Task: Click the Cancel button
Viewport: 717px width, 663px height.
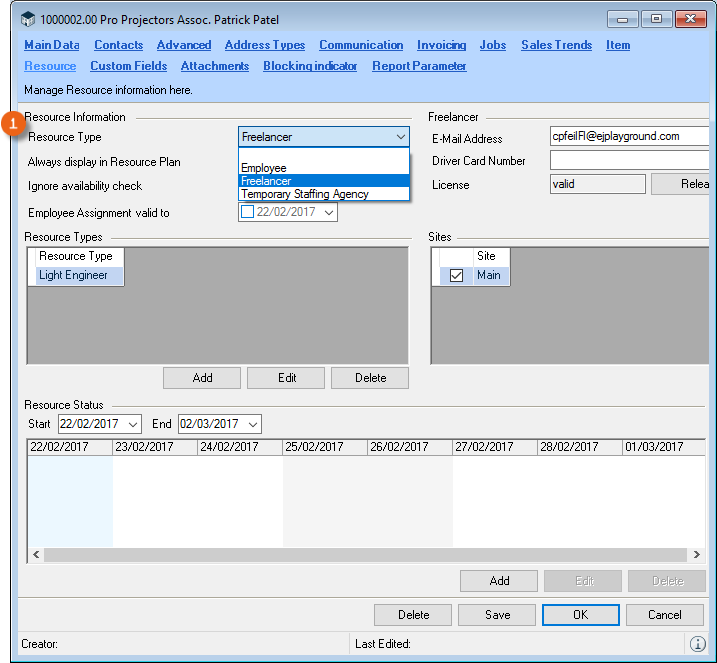Action: pyautogui.click(x=664, y=615)
